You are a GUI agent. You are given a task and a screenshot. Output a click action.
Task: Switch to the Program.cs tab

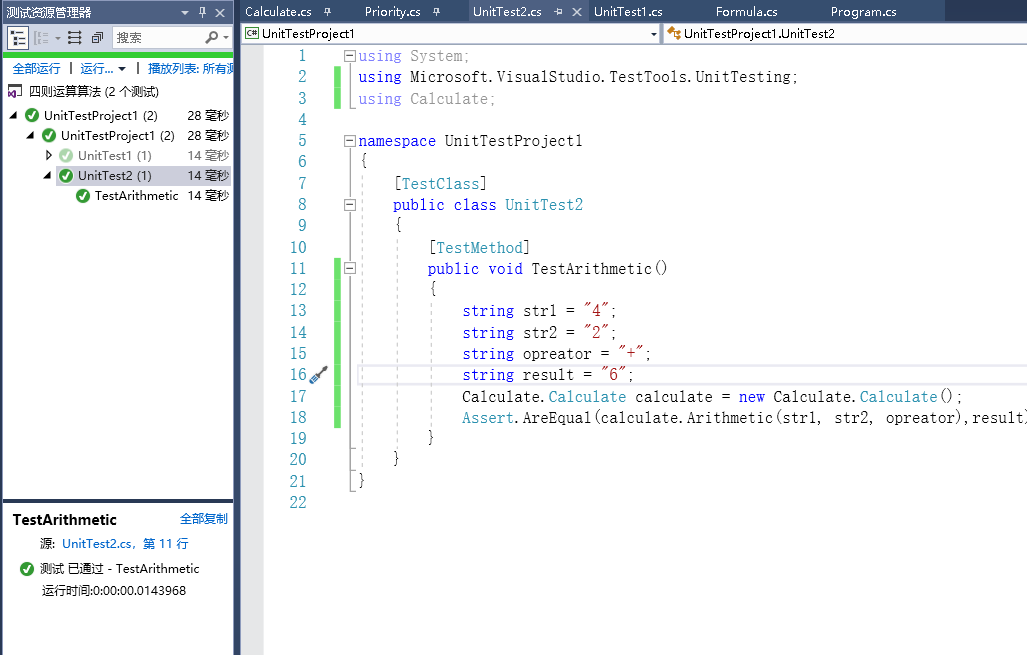click(x=863, y=12)
